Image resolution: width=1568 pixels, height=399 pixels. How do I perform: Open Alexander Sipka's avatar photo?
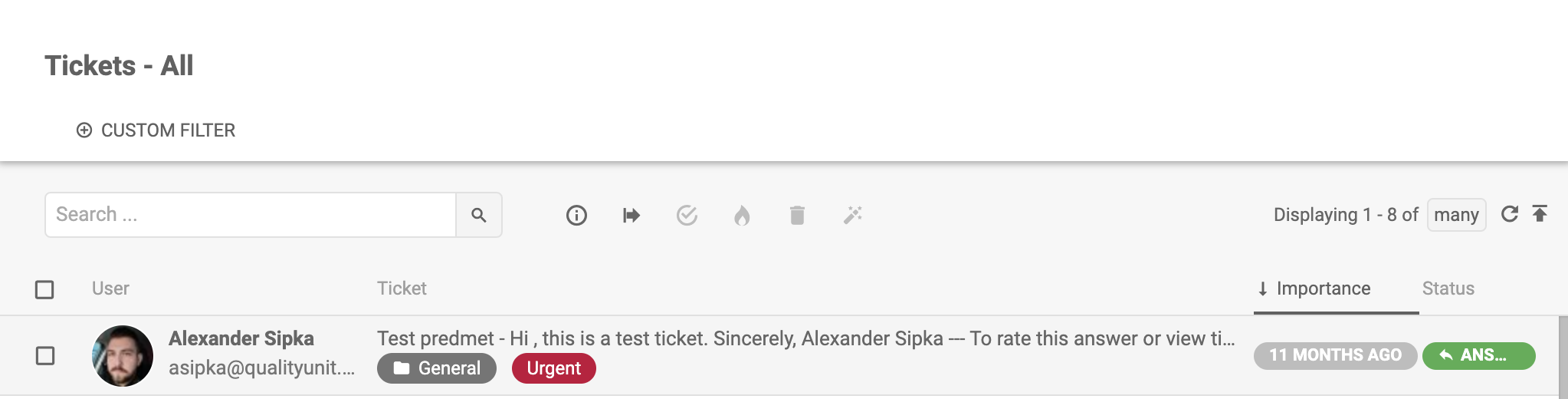pos(123,356)
